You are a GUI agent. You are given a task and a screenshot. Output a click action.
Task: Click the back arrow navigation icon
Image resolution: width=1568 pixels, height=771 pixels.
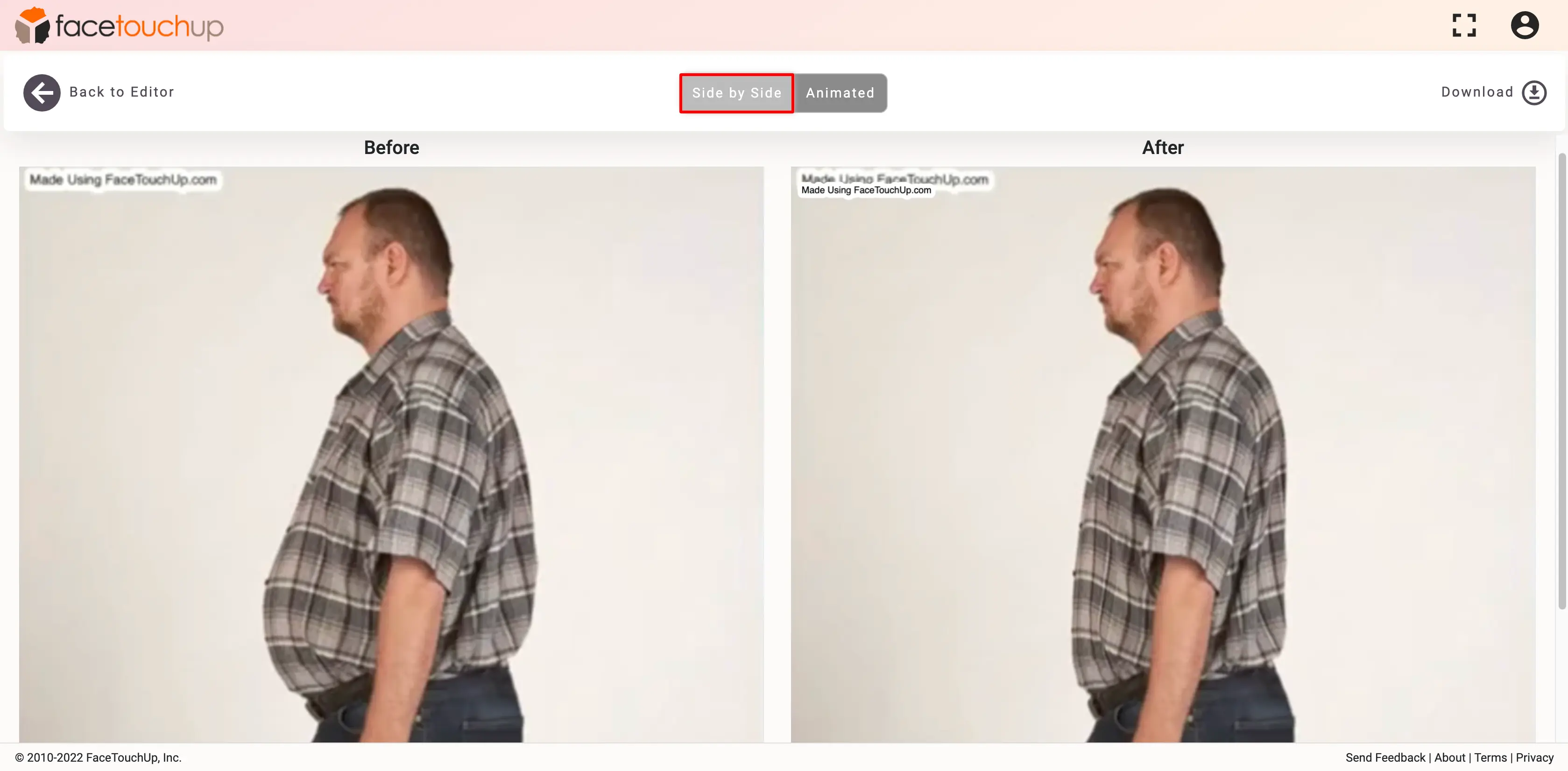click(41, 92)
